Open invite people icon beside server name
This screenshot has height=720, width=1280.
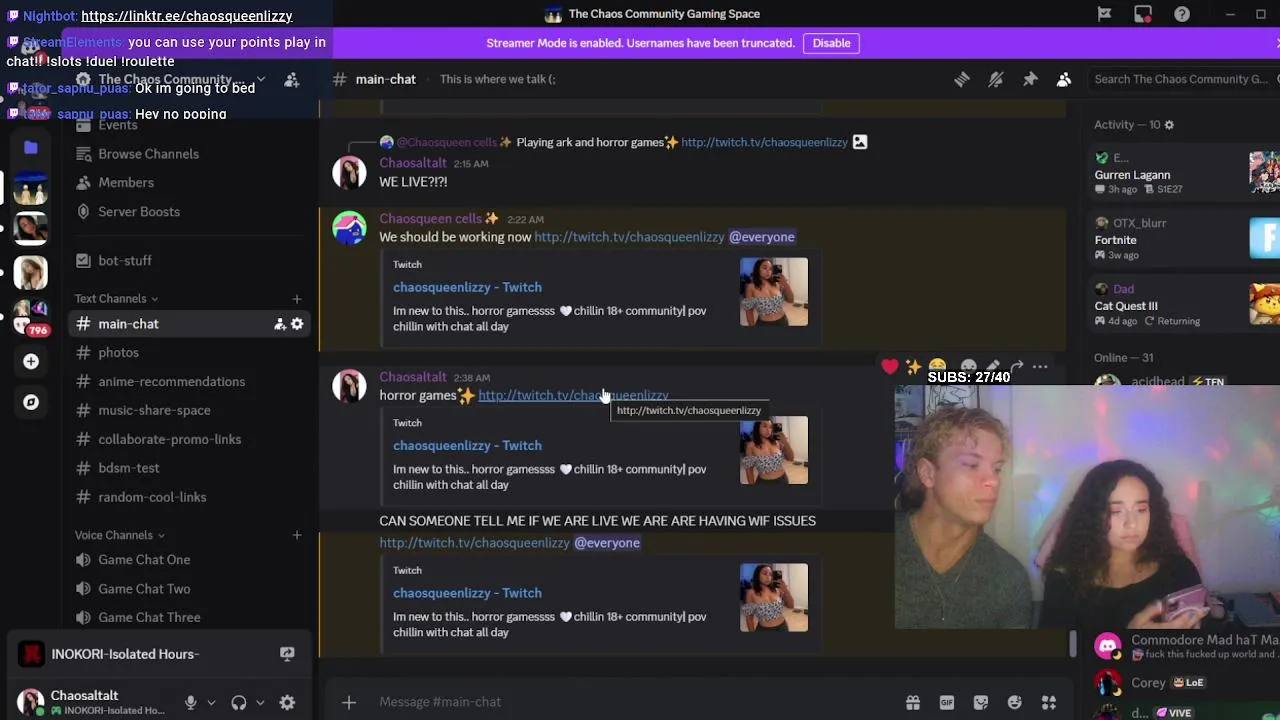click(x=292, y=79)
